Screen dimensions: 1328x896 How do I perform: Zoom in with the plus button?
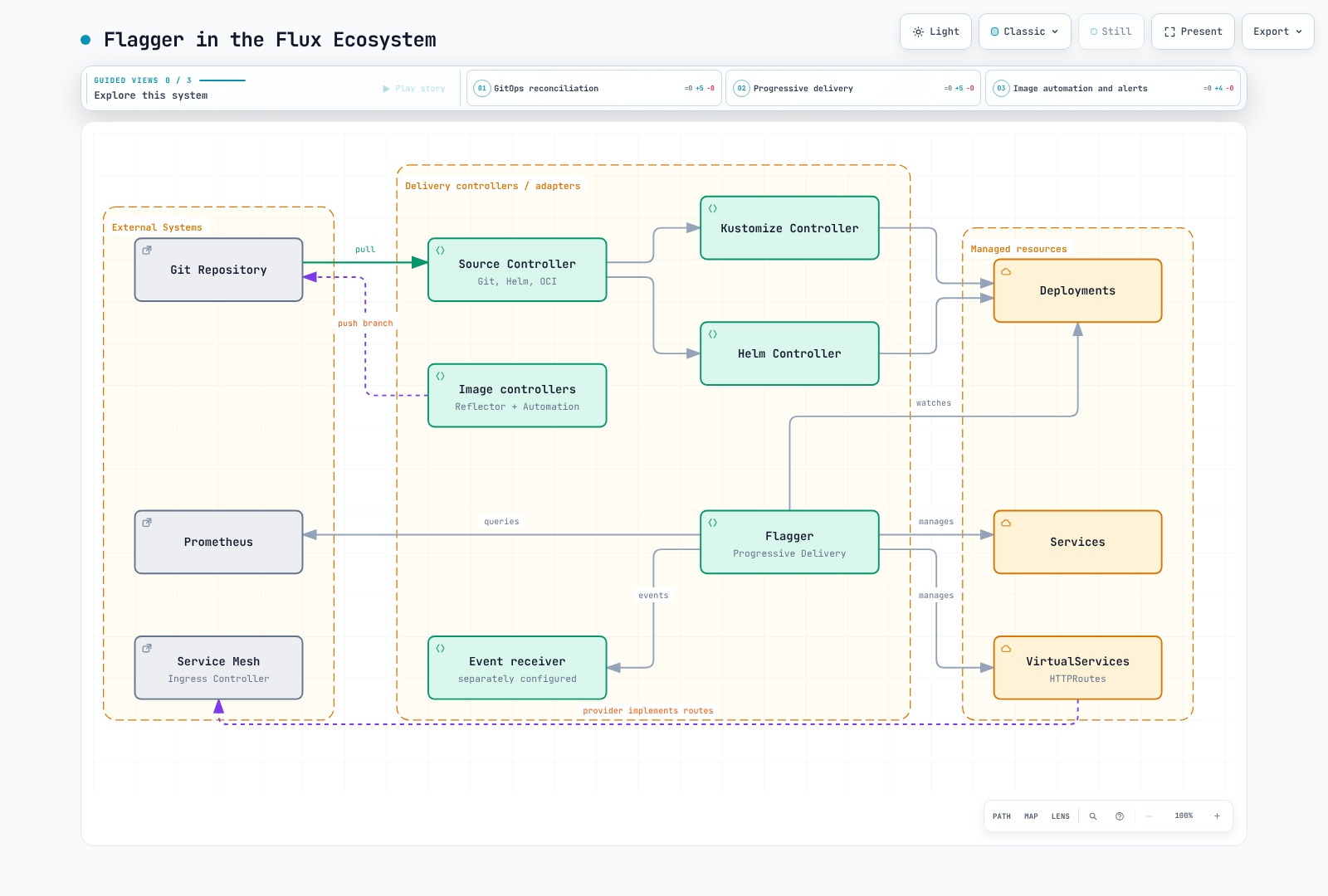(1218, 816)
